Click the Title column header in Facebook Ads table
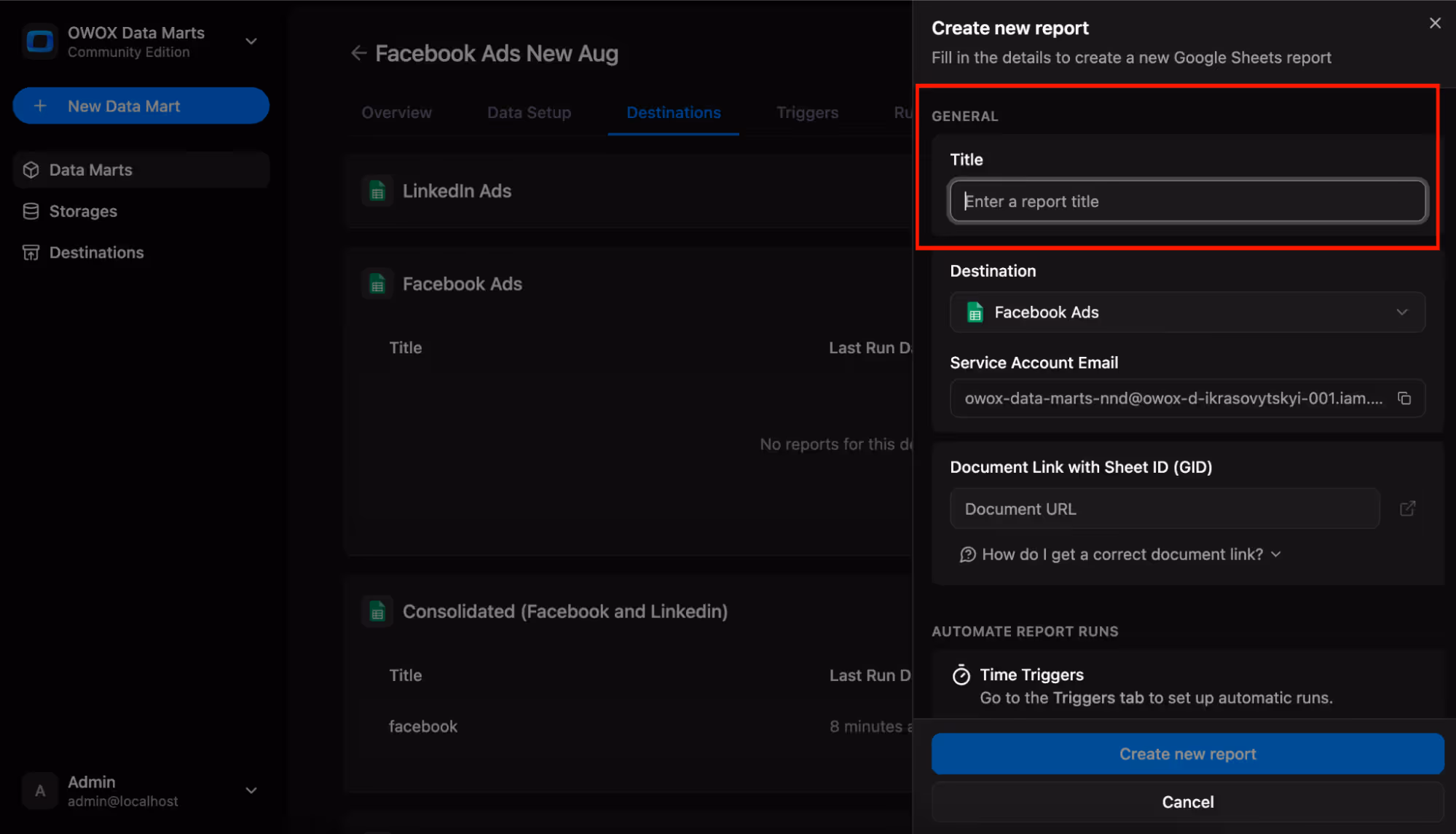 (x=406, y=348)
